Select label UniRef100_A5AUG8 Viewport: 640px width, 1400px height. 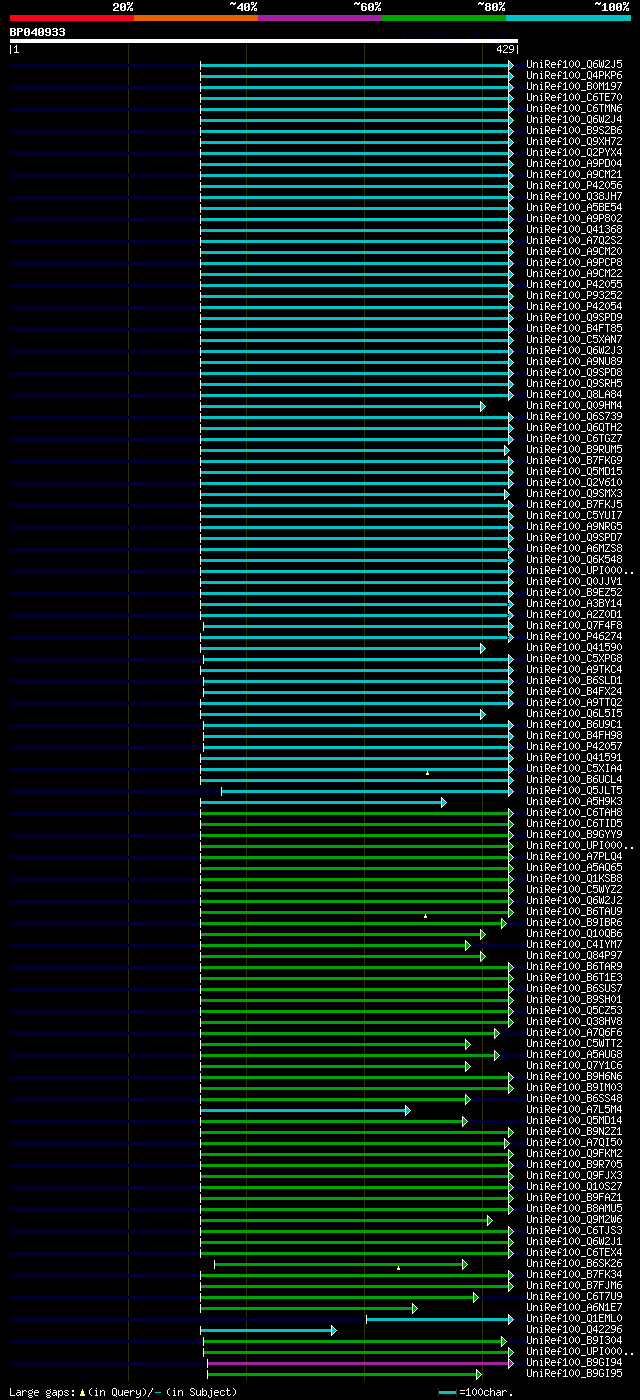click(x=574, y=1054)
